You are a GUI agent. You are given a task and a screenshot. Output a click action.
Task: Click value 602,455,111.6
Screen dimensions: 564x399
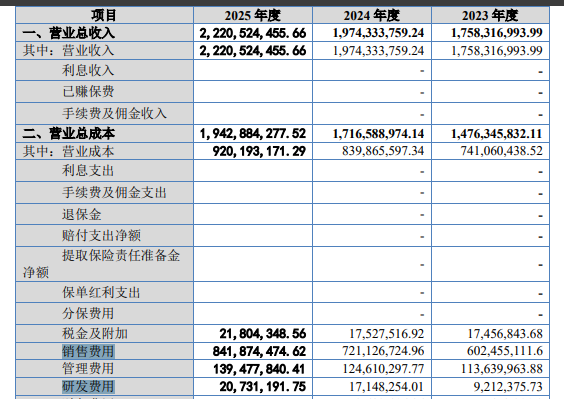pyautogui.click(x=505, y=351)
